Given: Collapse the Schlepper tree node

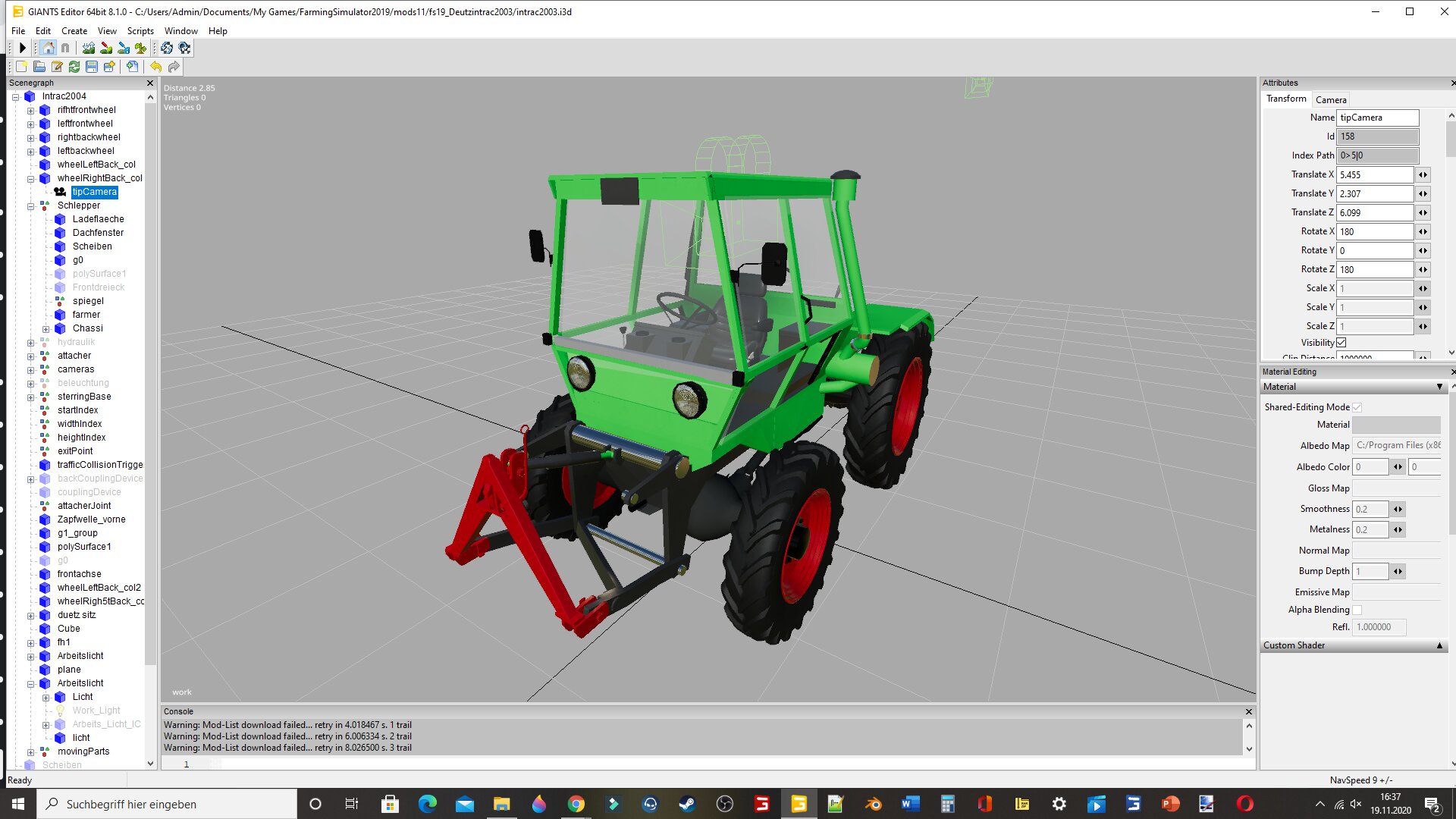Looking at the screenshot, I should pos(31,206).
